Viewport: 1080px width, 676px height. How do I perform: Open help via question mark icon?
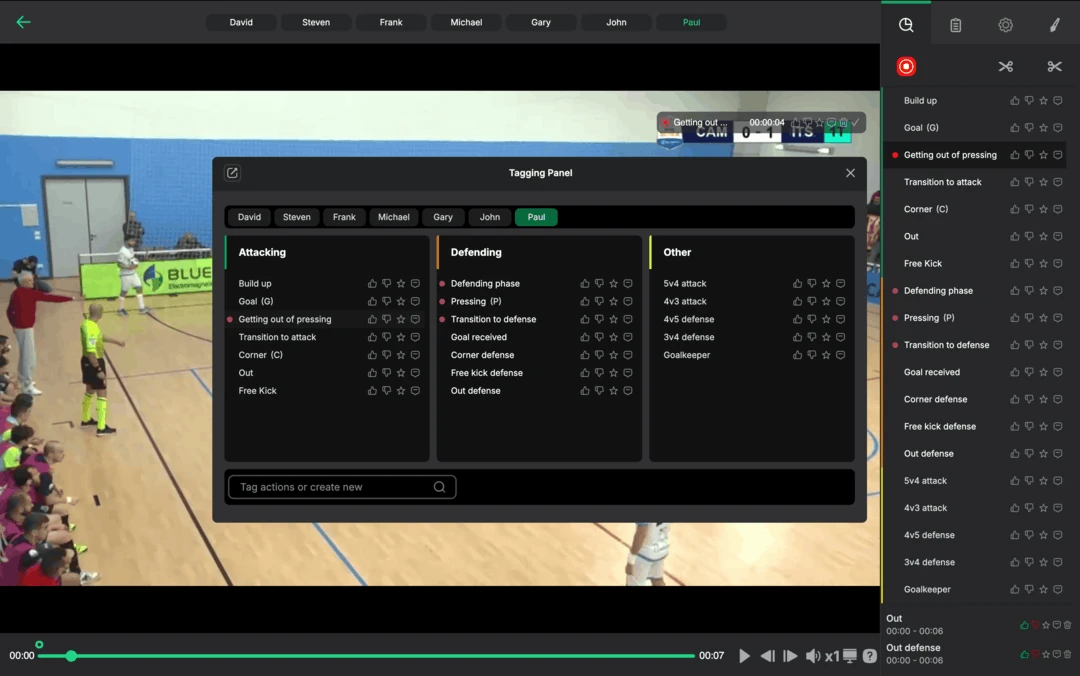pyautogui.click(x=870, y=655)
